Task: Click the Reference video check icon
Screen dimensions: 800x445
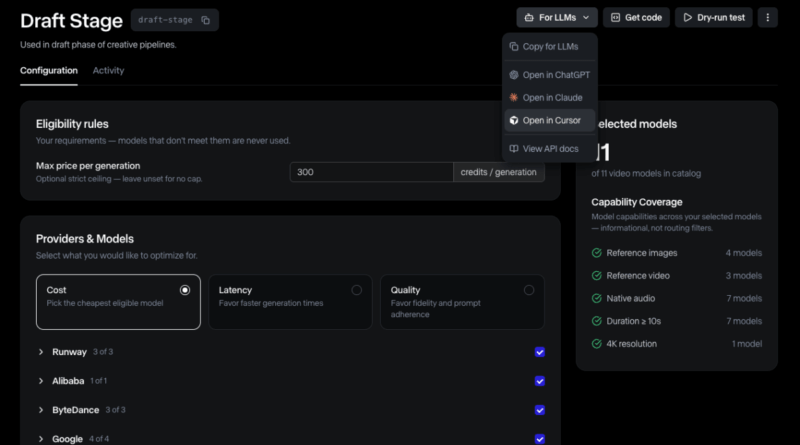Action: pos(596,276)
